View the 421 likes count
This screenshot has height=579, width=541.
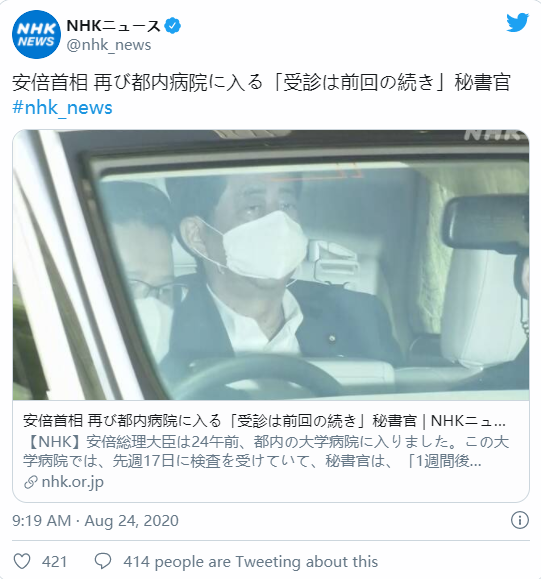54,562
